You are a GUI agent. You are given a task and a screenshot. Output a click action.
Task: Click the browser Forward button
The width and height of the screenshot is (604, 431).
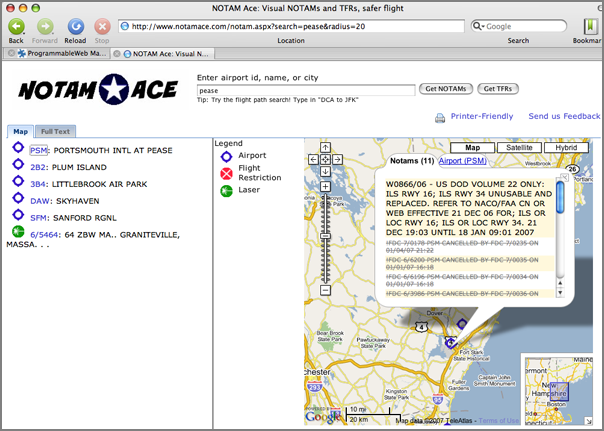coord(45,27)
